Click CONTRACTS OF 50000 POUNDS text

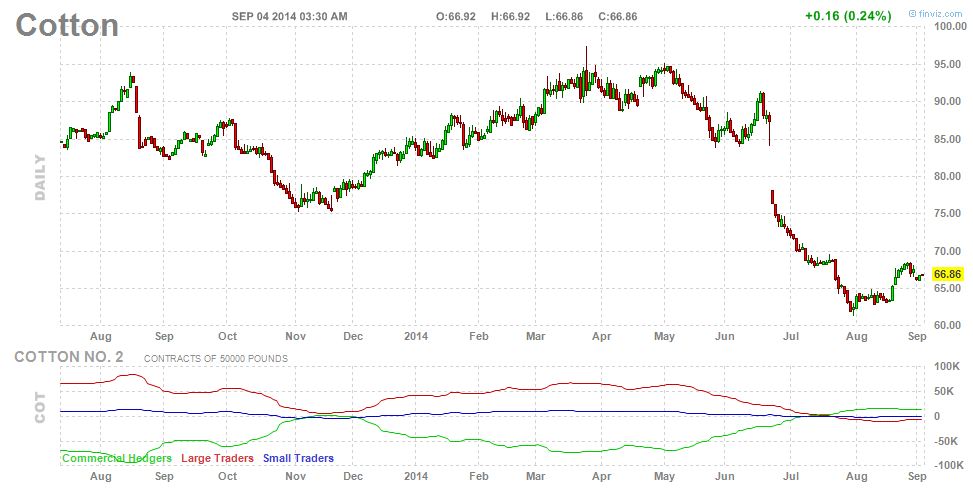pyautogui.click(x=215, y=358)
